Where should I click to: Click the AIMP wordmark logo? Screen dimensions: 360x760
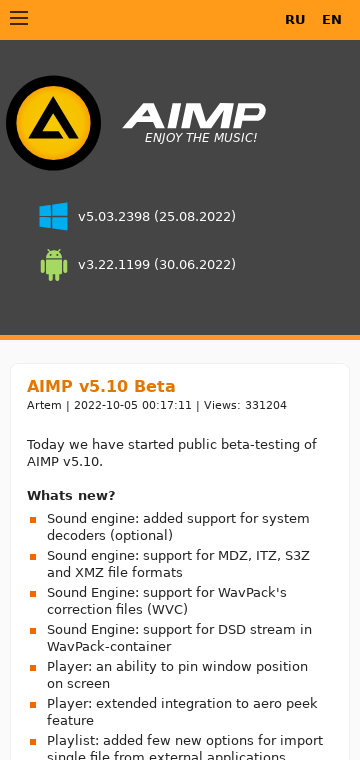[194, 115]
